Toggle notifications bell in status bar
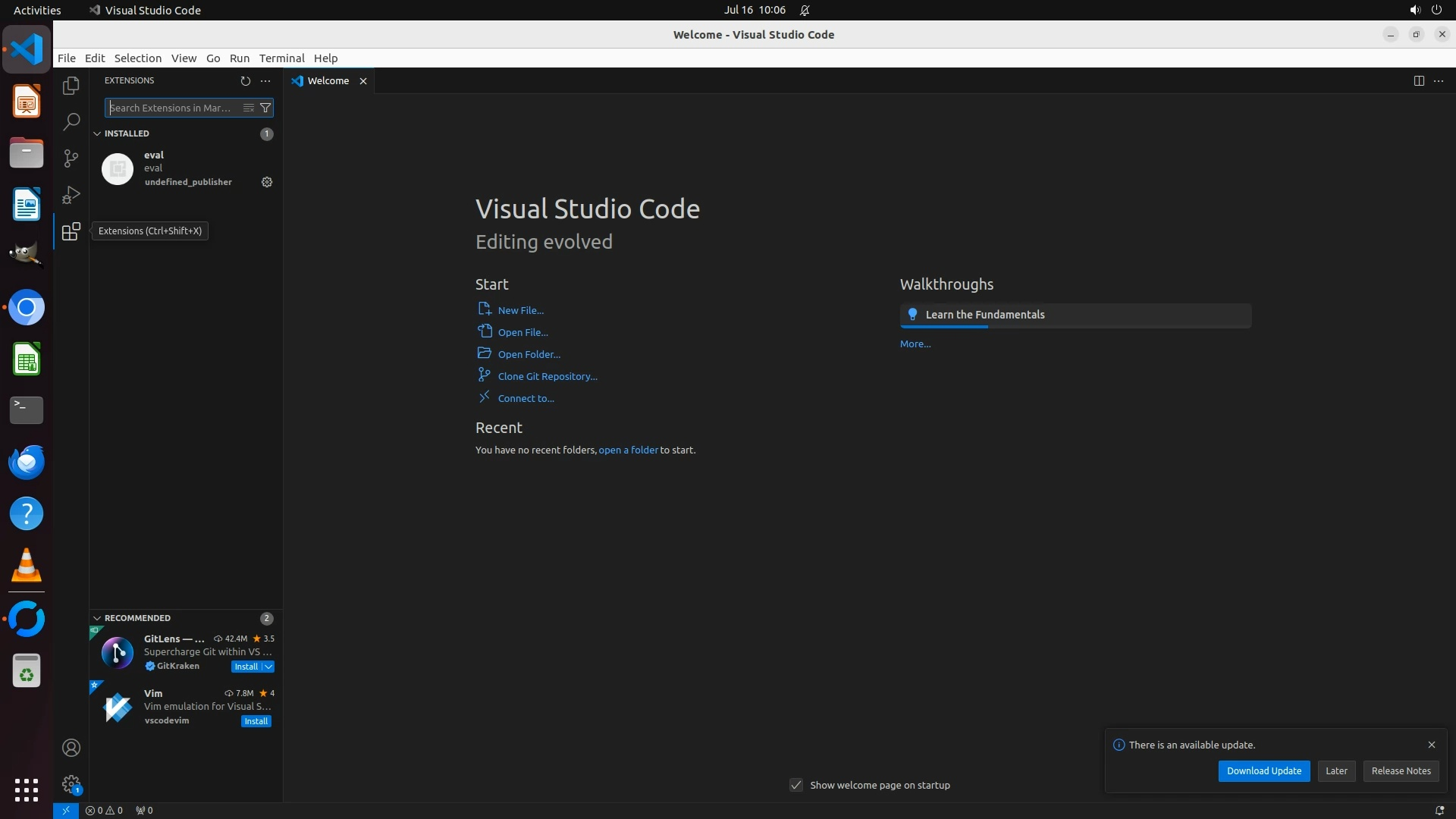1456x819 pixels. 1439,810
